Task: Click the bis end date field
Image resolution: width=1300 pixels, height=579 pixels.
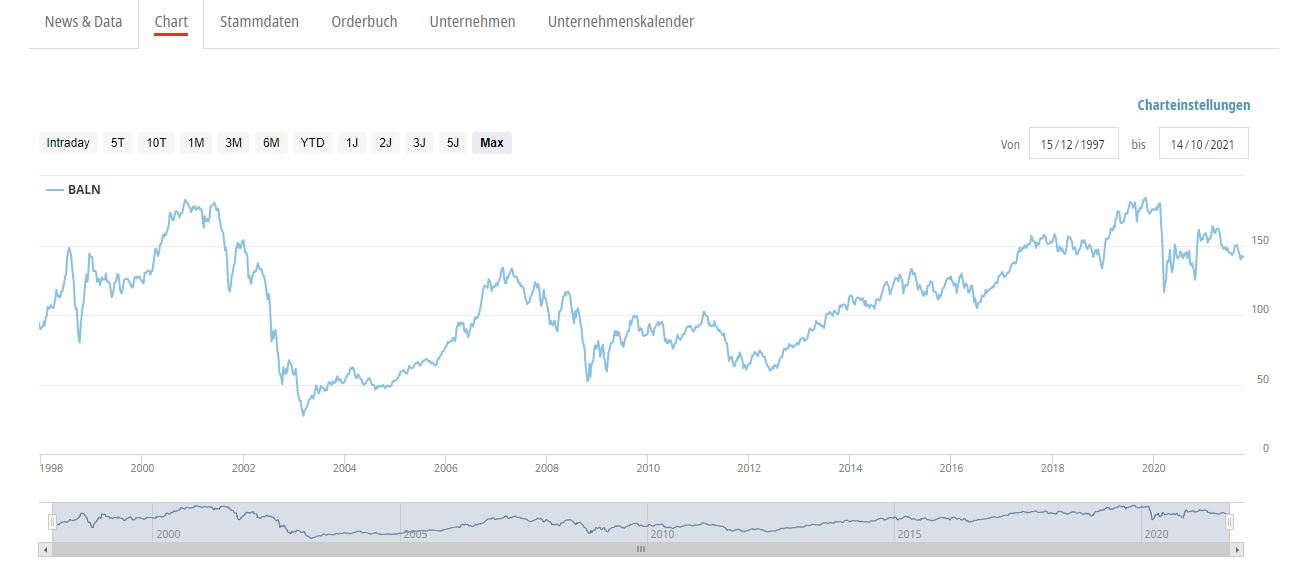Action: tap(1203, 144)
